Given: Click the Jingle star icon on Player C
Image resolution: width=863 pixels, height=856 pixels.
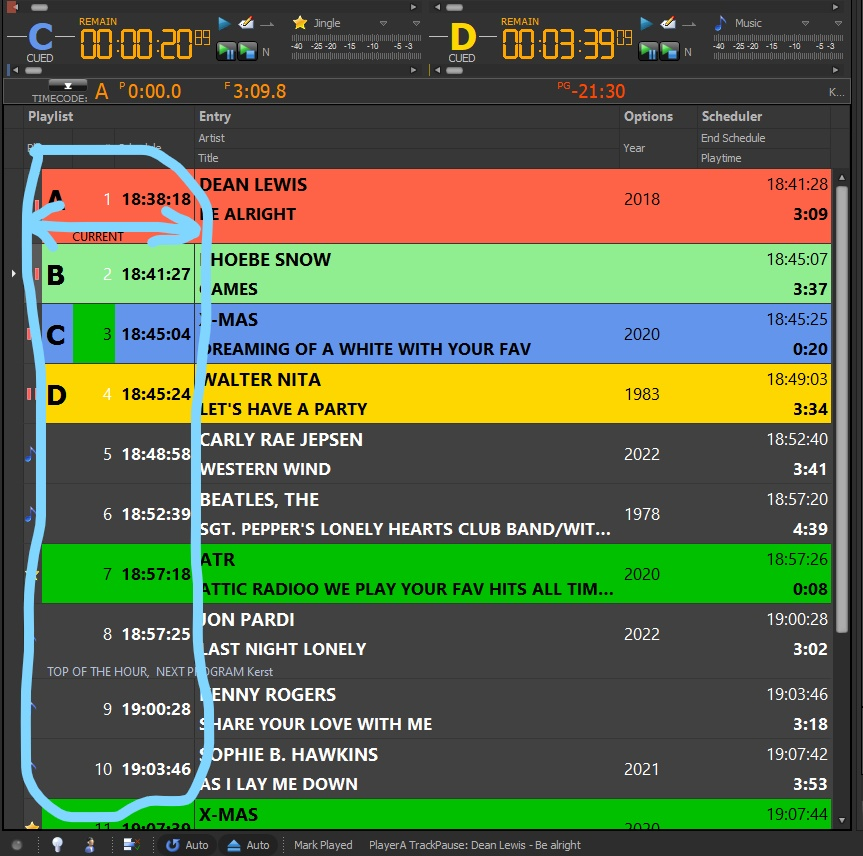Looking at the screenshot, I should point(299,23).
